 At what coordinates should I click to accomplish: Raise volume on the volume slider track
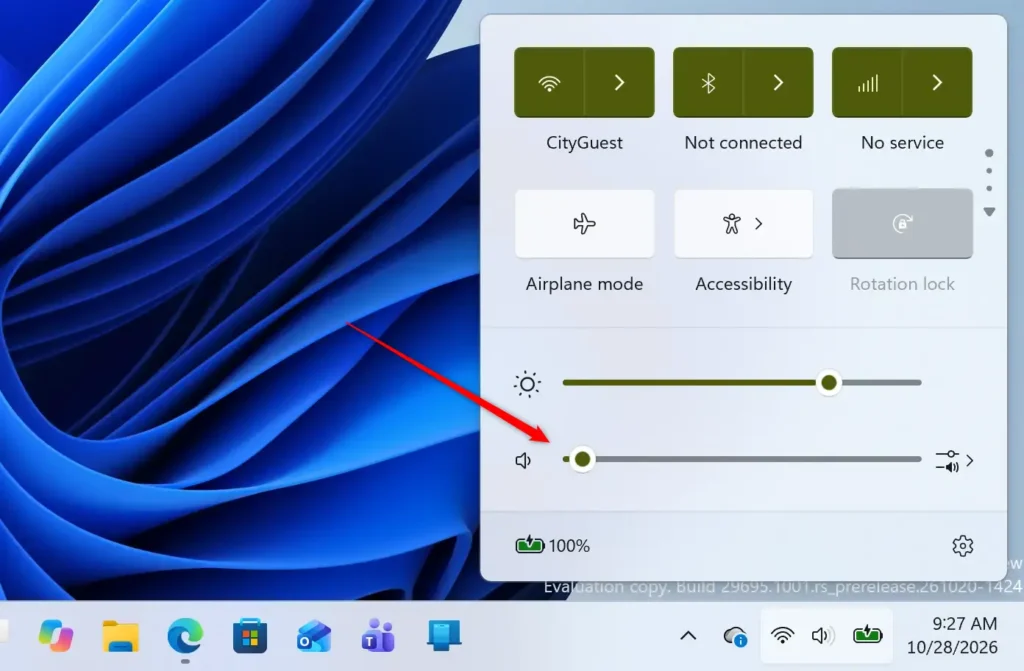click(x=742, y=459)
